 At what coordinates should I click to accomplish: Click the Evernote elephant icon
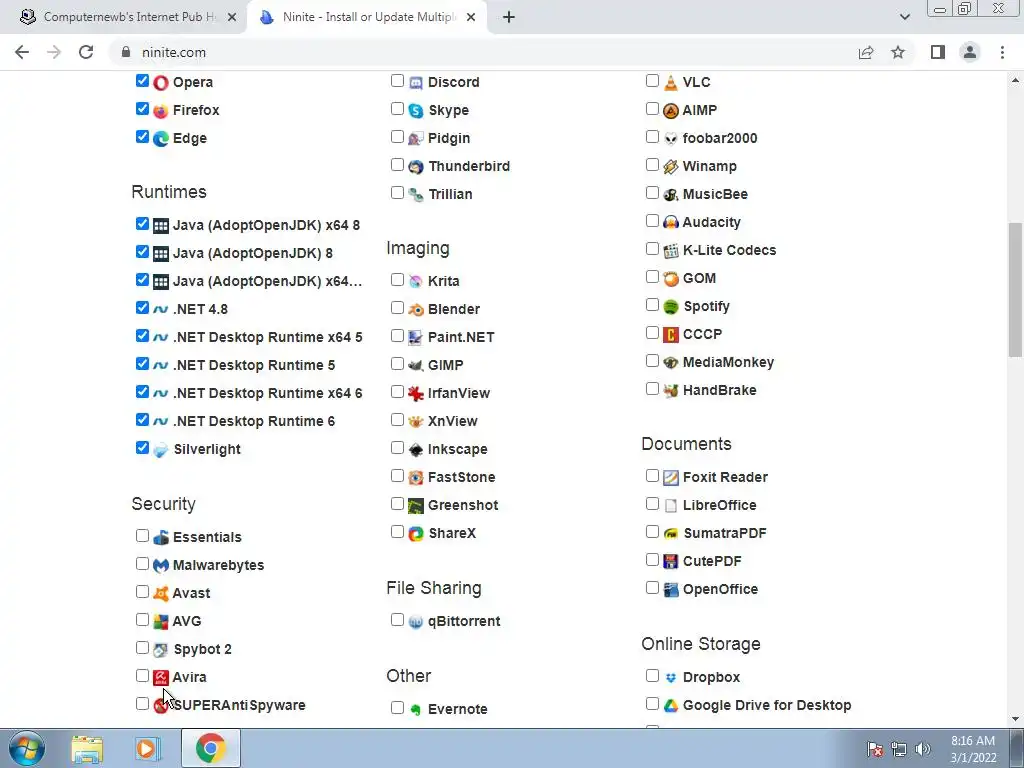(416, 709)
